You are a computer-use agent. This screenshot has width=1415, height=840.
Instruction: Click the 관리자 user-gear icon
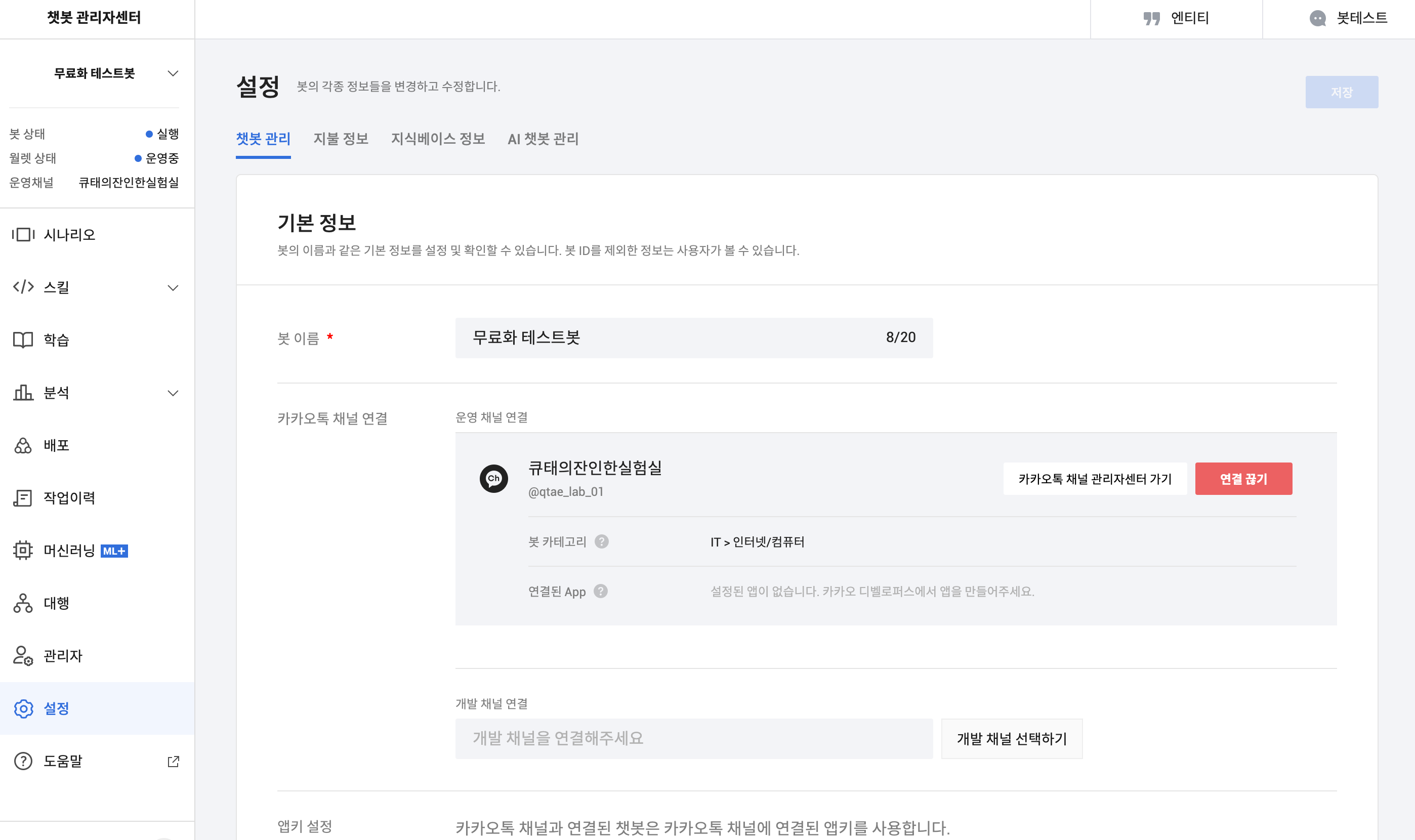pyautogui.click(x=23, y=655)
